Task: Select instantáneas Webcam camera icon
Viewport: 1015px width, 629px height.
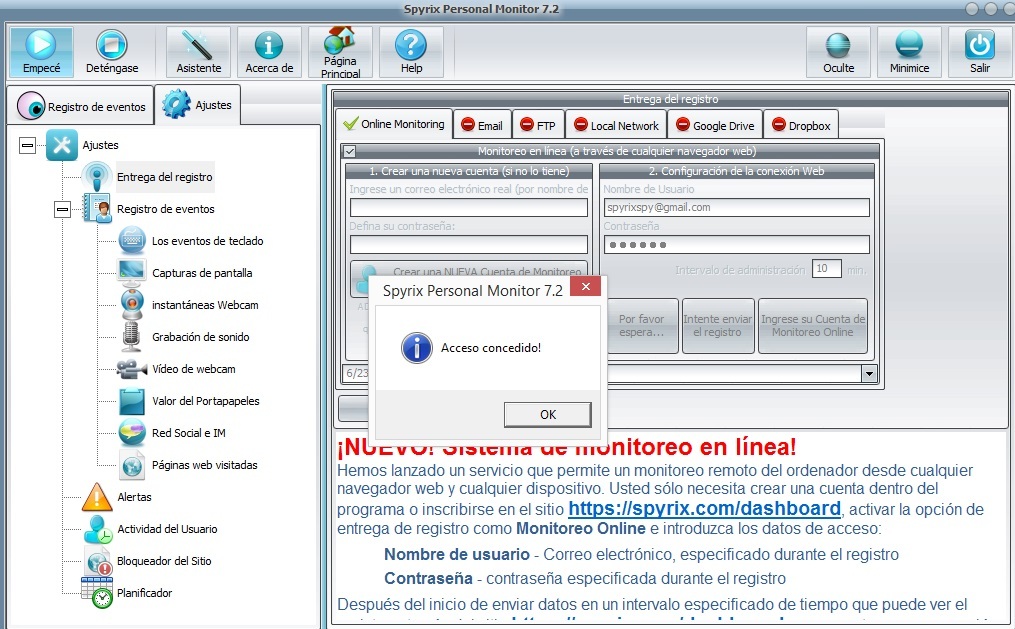Action: pyautogui.click(x=132, y=305)
